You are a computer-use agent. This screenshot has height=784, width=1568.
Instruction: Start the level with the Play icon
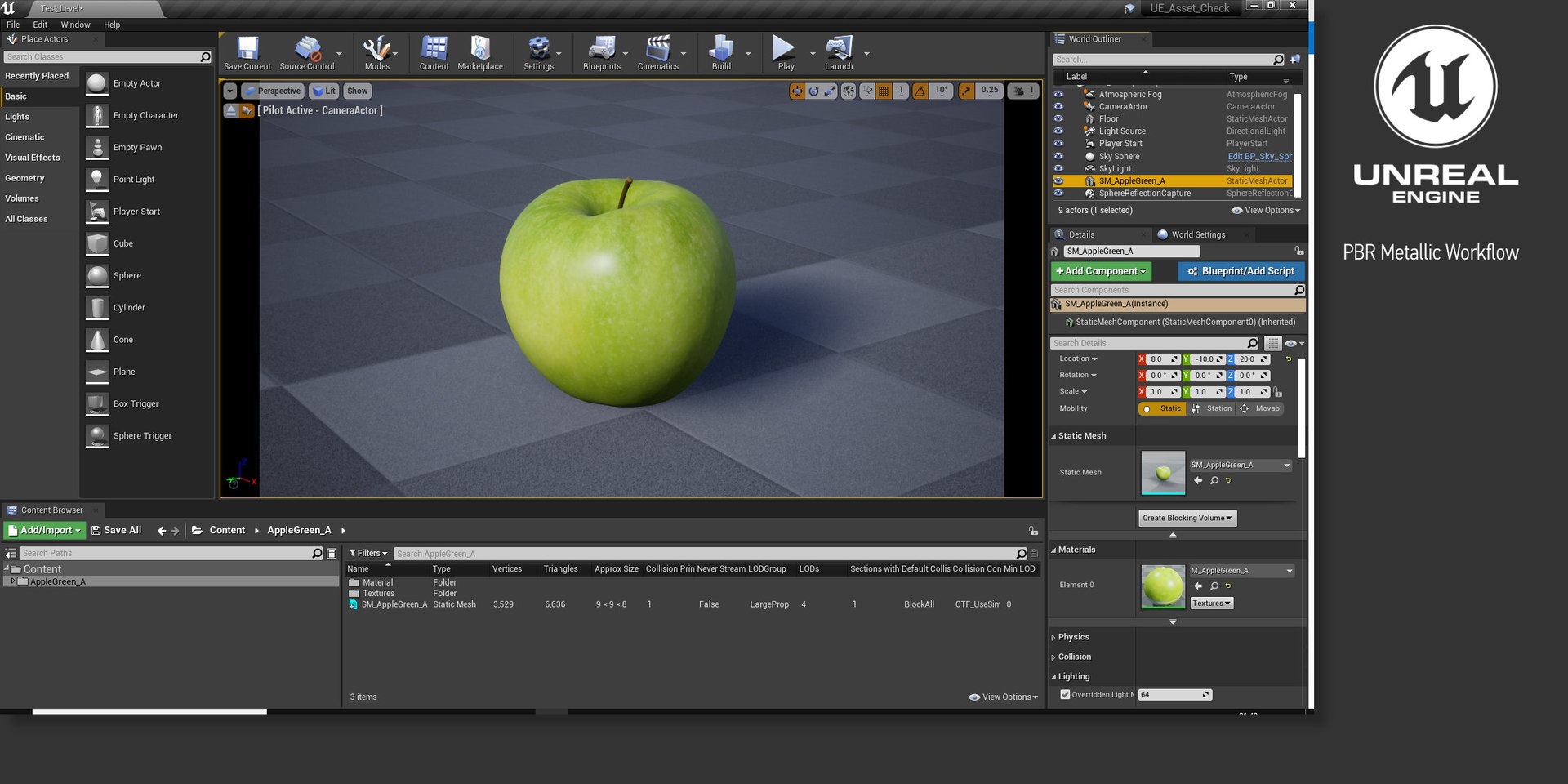coord(784,48)
